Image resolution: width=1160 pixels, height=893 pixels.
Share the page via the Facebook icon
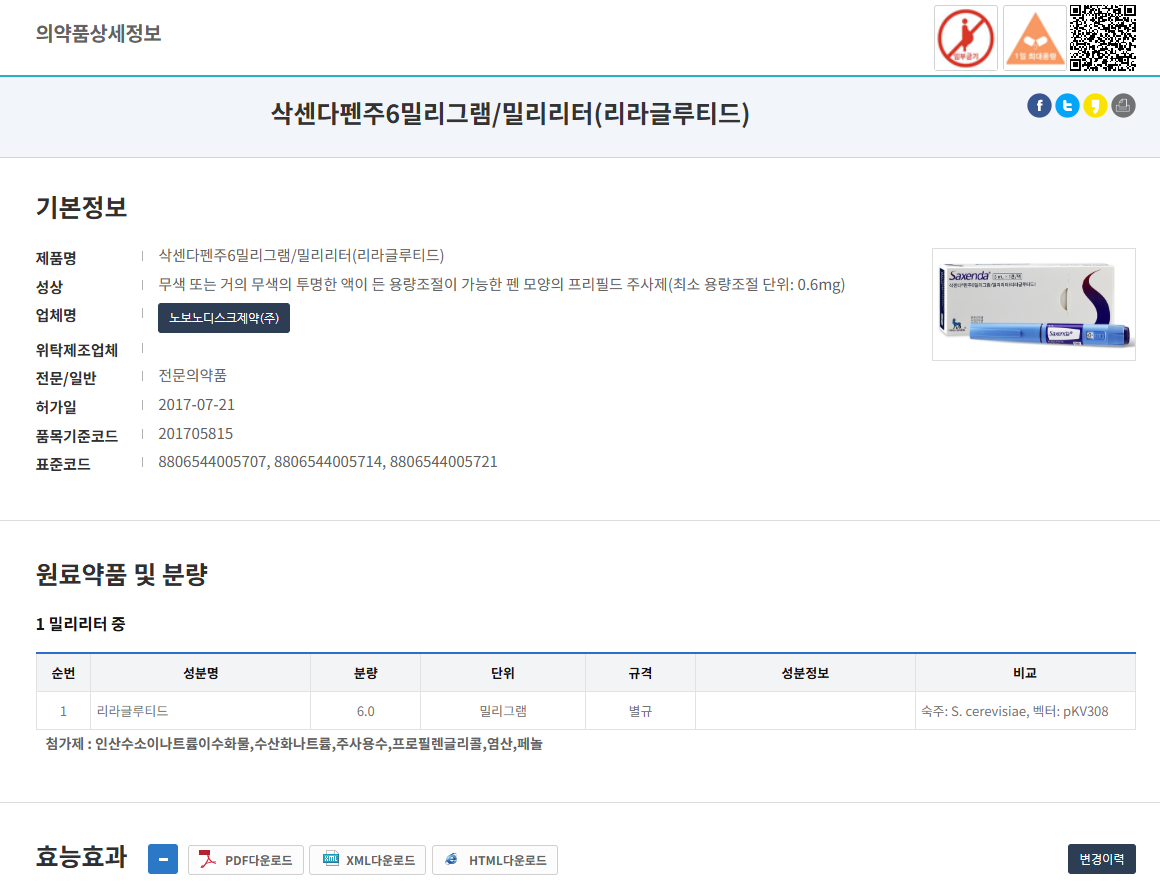point(1039,105)
